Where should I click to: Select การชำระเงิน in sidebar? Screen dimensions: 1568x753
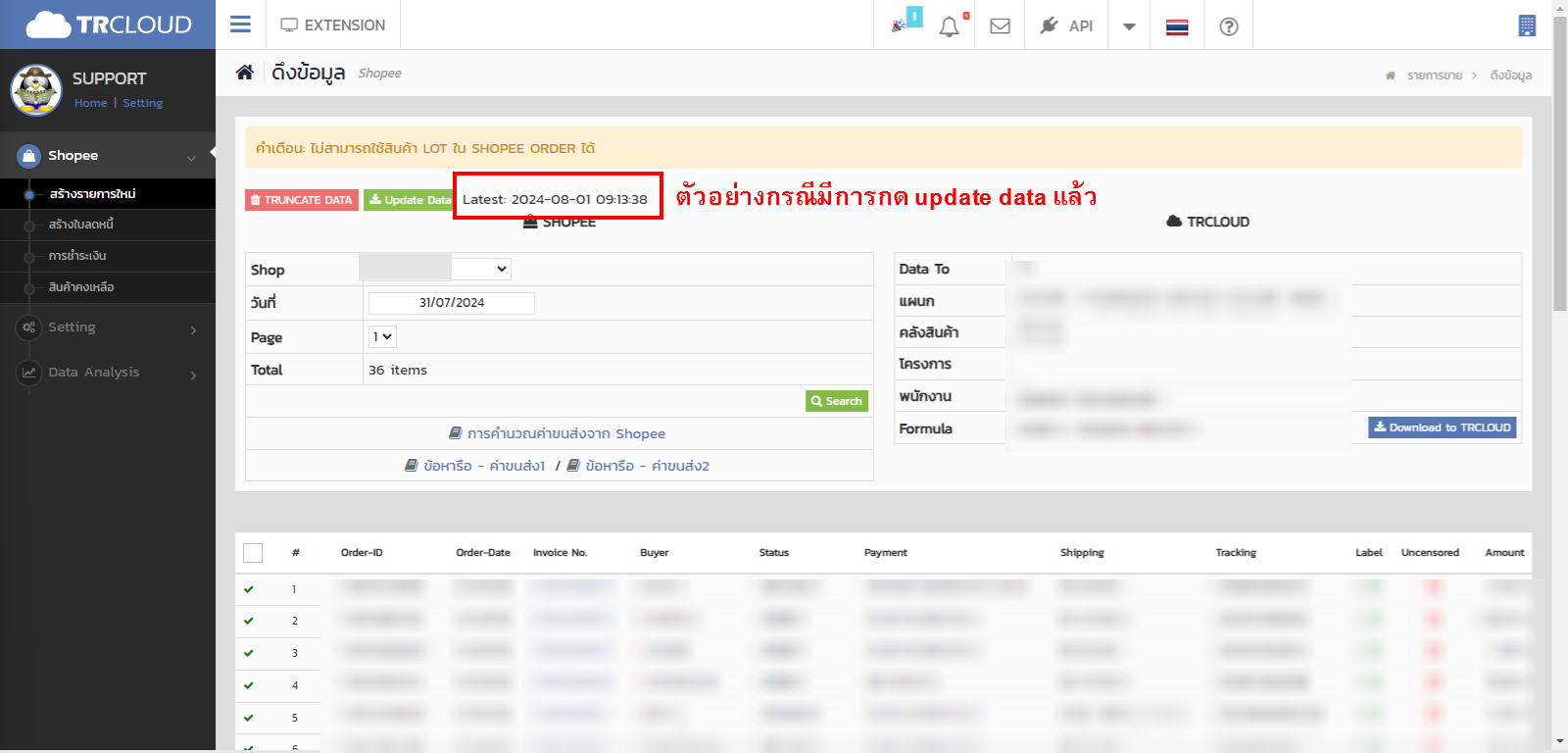coord(77,256)
